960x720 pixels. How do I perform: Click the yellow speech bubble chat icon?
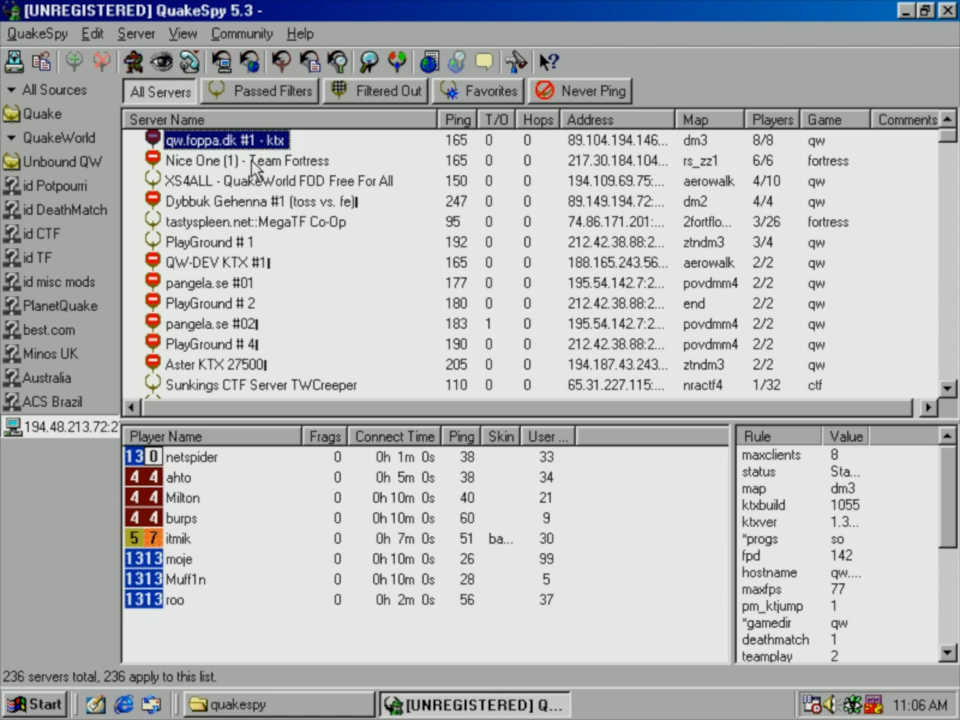point(484,61)
